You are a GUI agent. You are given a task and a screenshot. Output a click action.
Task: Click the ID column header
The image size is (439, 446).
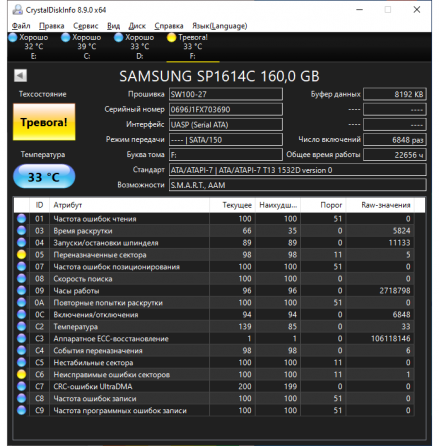39,205
